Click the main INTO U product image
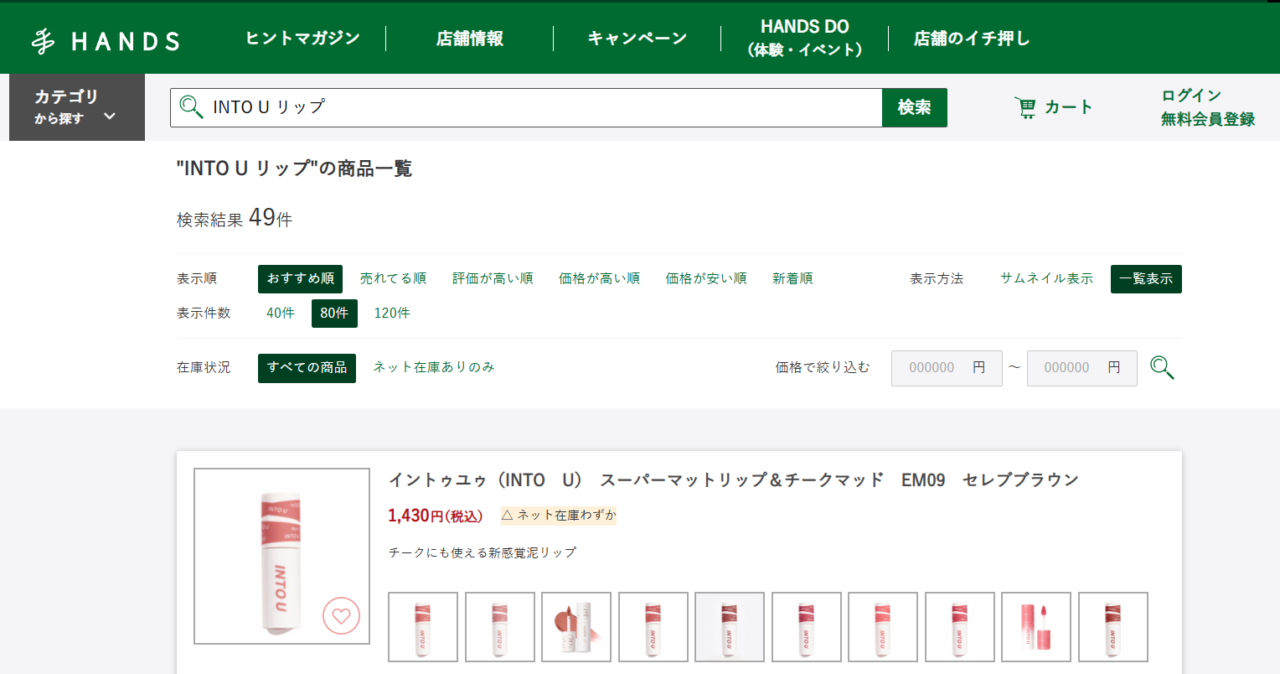 (x=282, y=556)
